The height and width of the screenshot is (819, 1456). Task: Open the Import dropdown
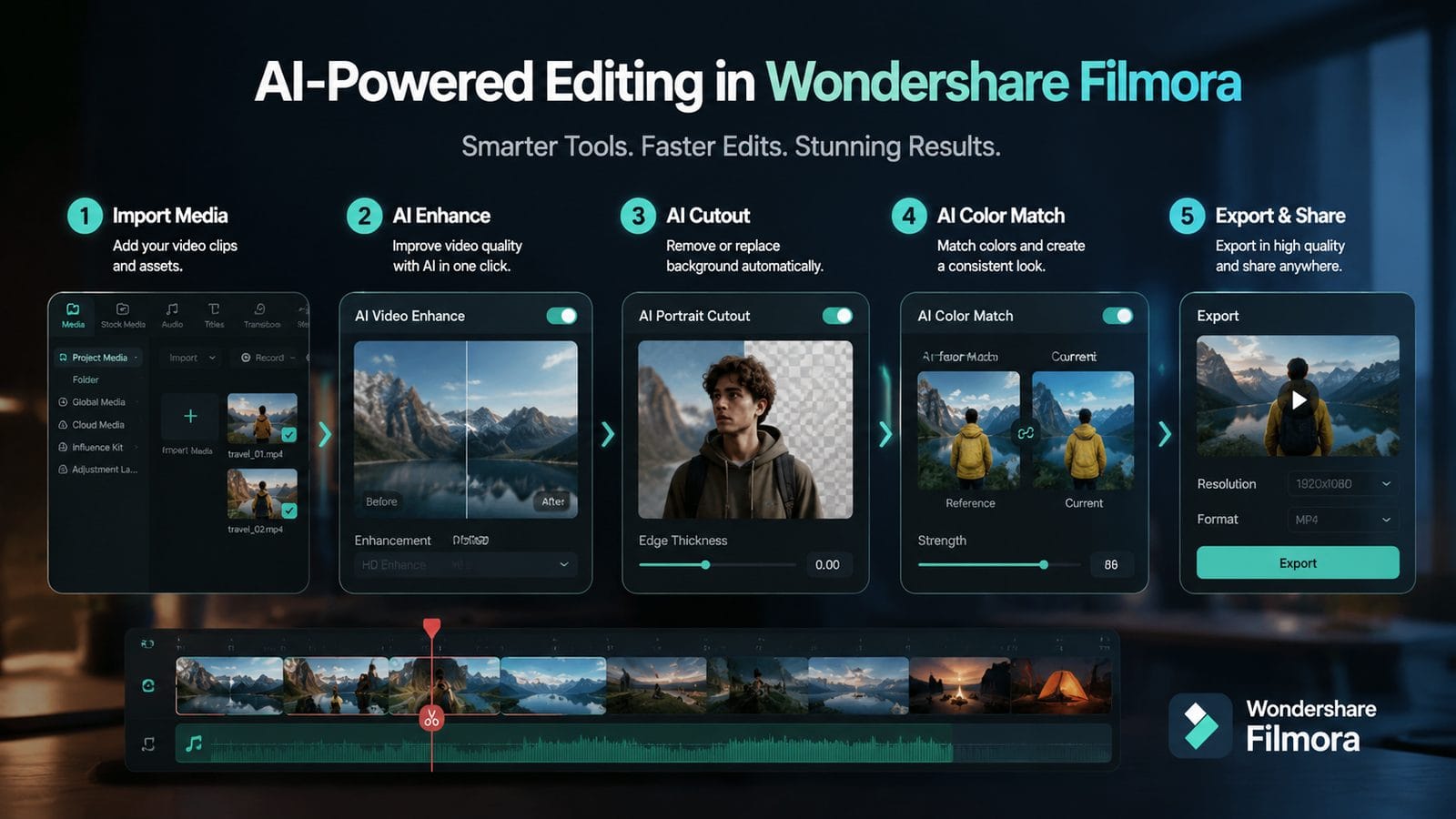pos(192,358)
